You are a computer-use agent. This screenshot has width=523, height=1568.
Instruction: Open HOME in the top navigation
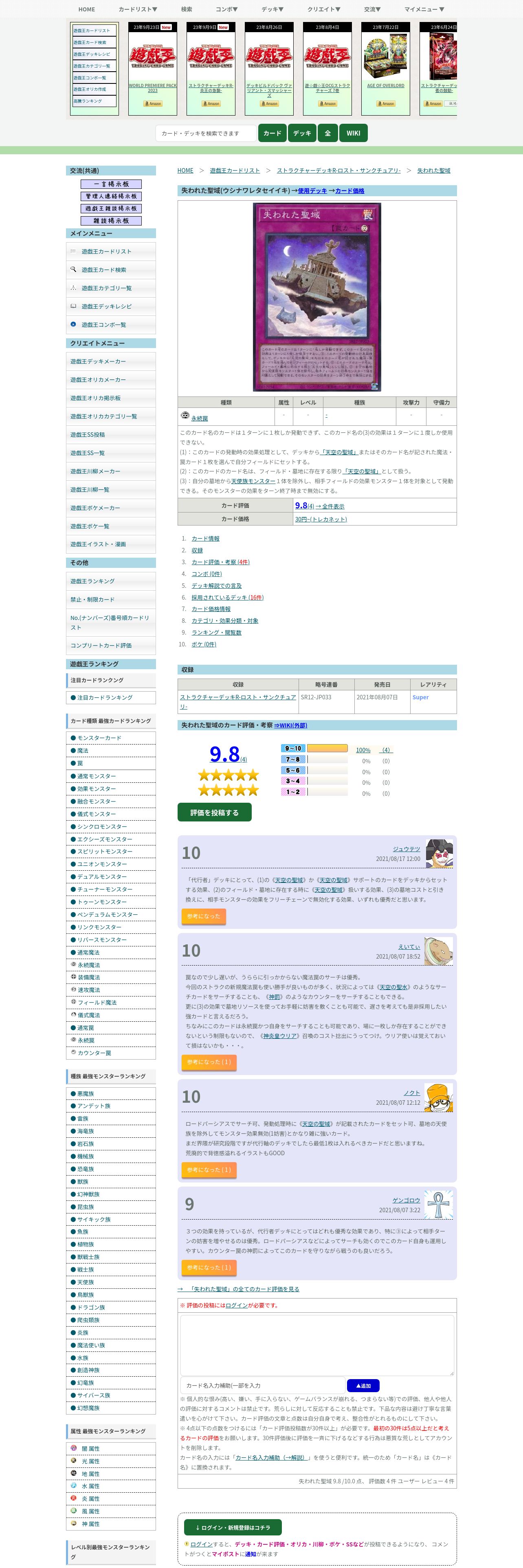tap(86, 9)
